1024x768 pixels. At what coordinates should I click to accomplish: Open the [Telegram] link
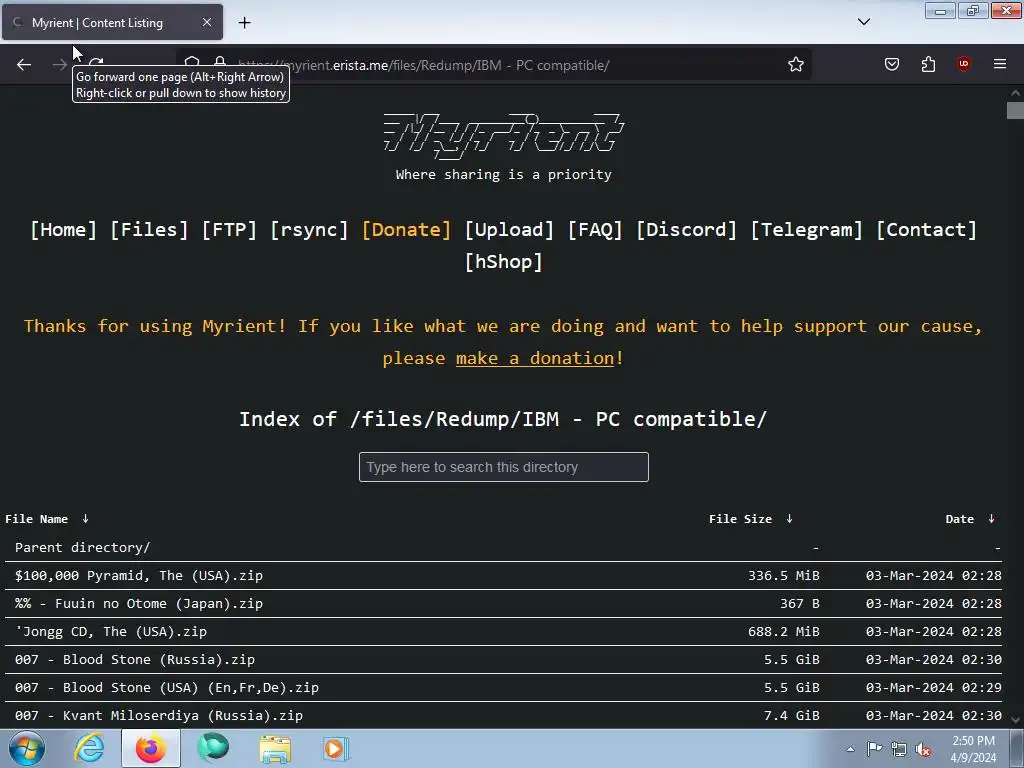(x=807, y=230)
